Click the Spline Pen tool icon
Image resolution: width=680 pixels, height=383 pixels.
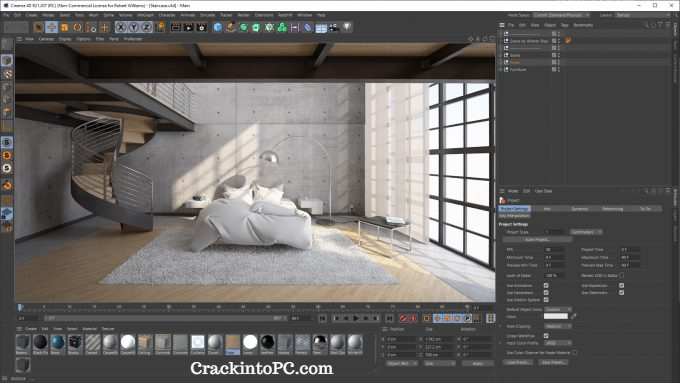tap(231, 27)
